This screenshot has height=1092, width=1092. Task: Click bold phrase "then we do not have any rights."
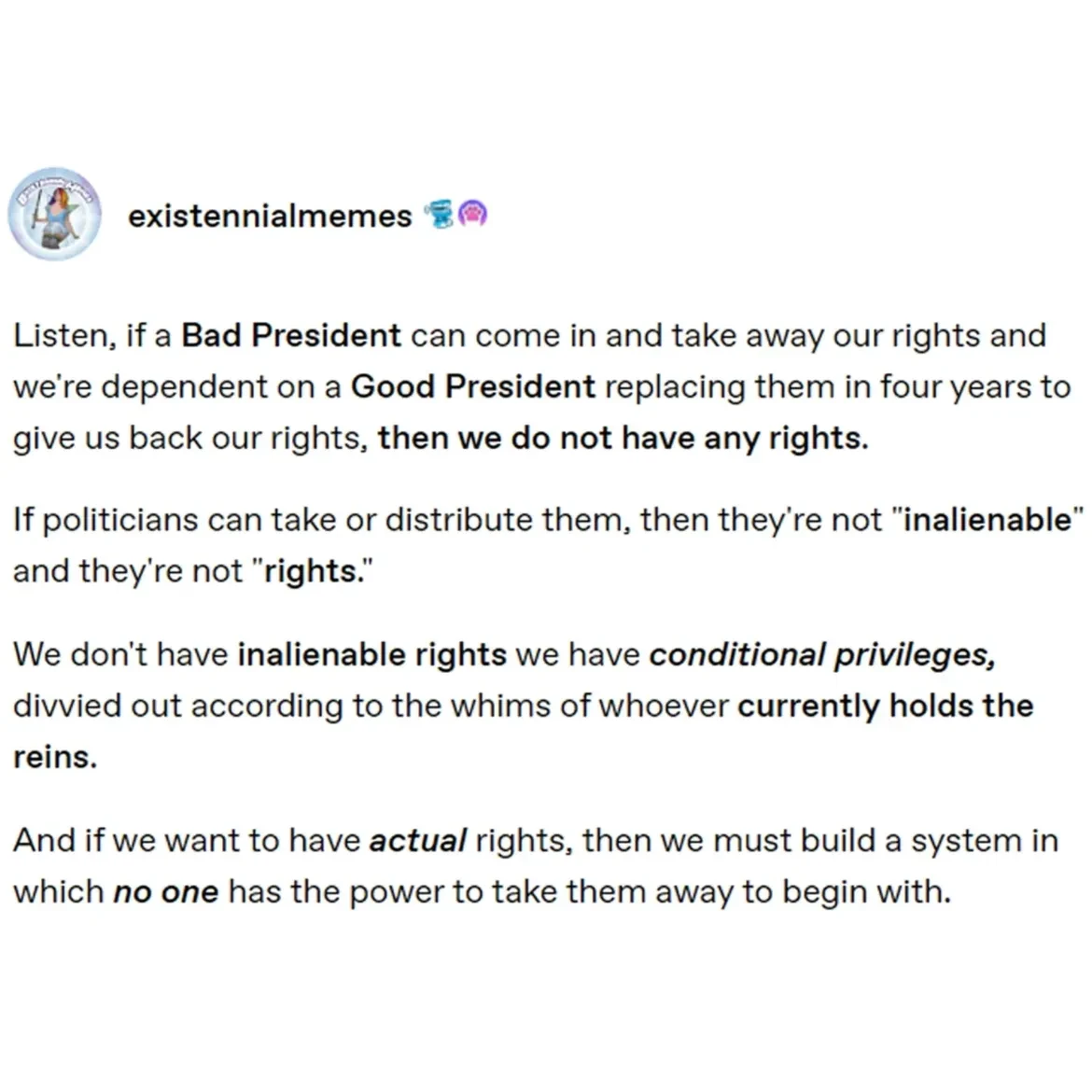coord(623,438)
